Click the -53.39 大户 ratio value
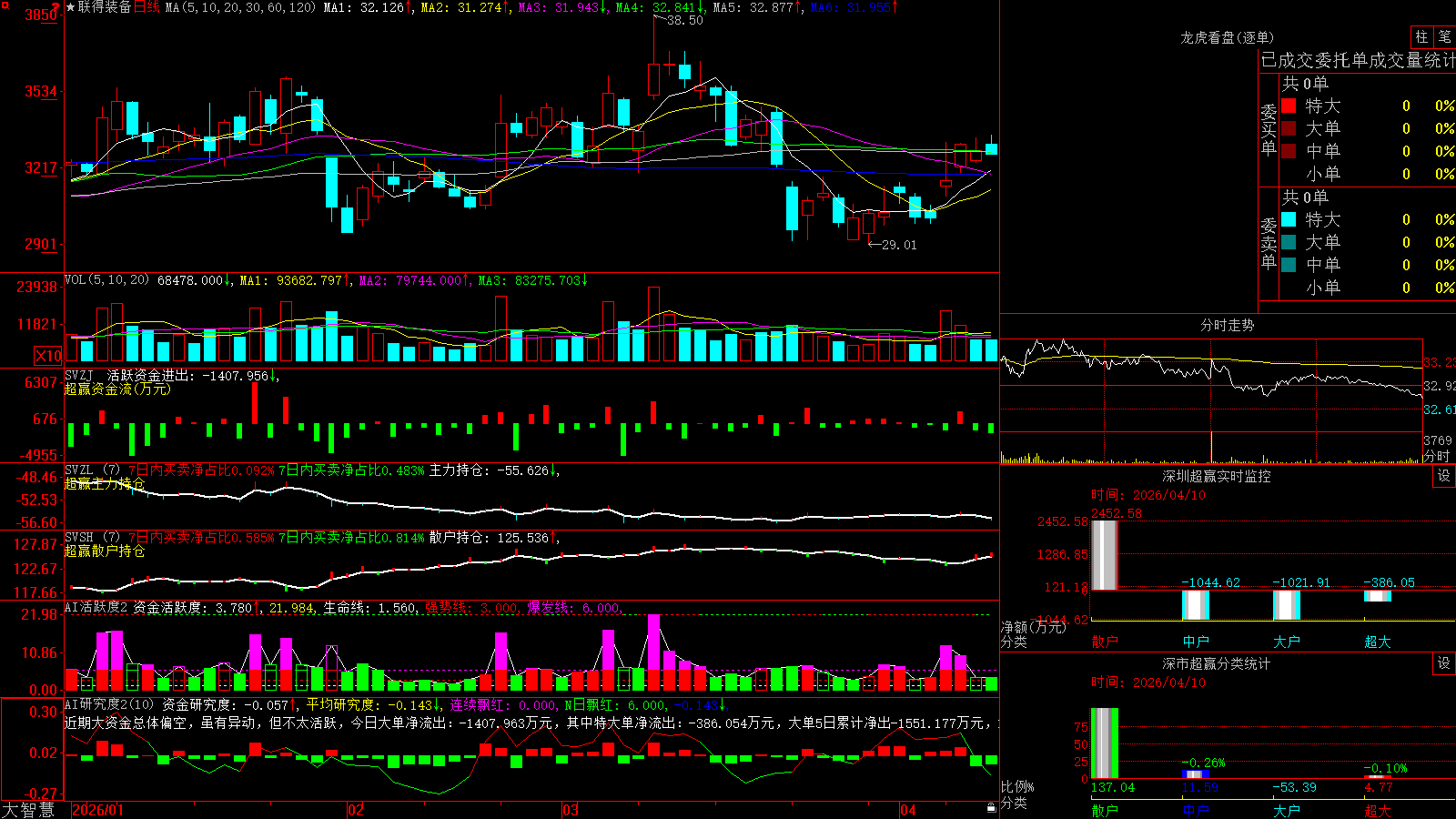 pos(1294,787)
